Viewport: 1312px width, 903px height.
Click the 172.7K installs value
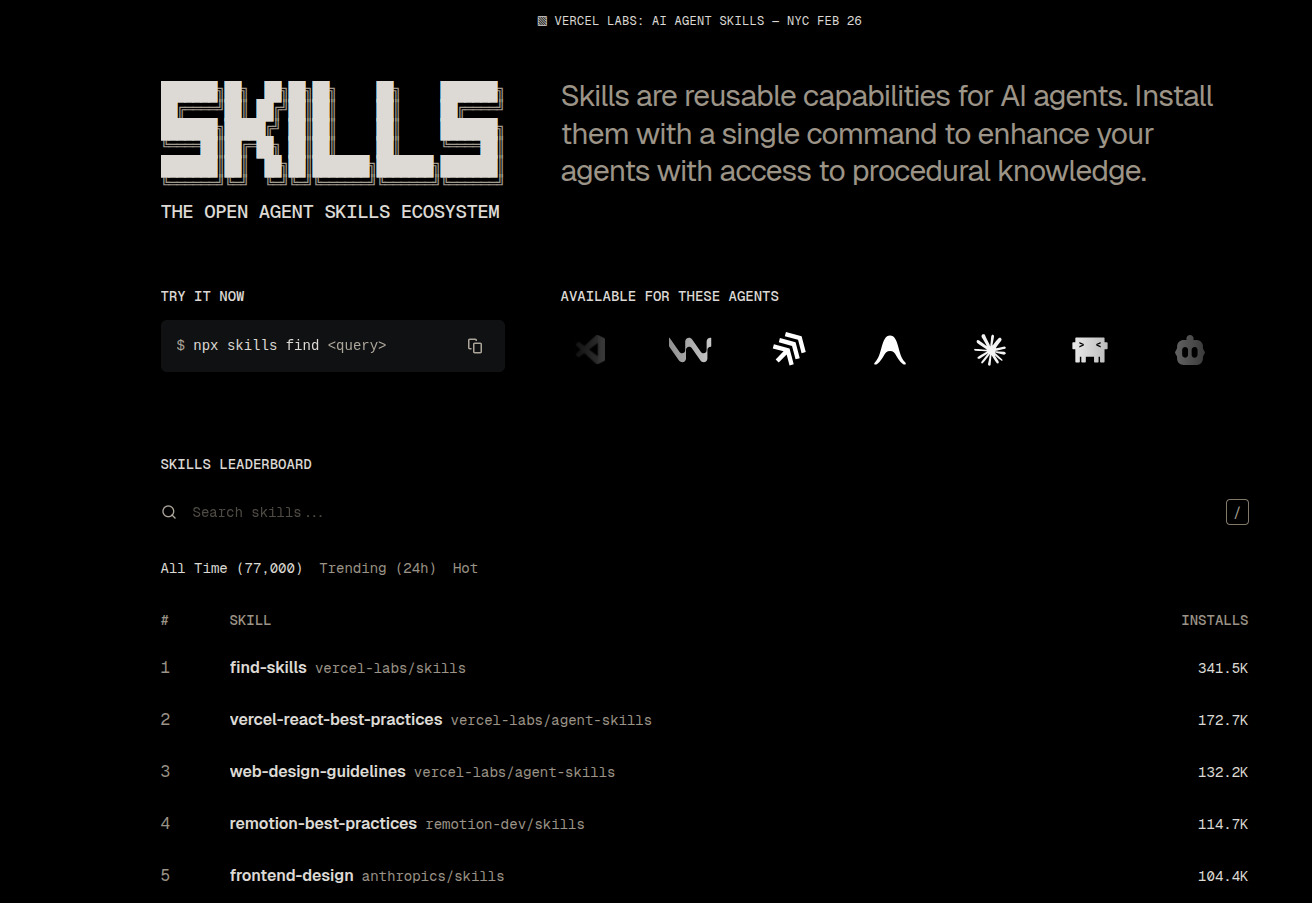coord(1223,720)
